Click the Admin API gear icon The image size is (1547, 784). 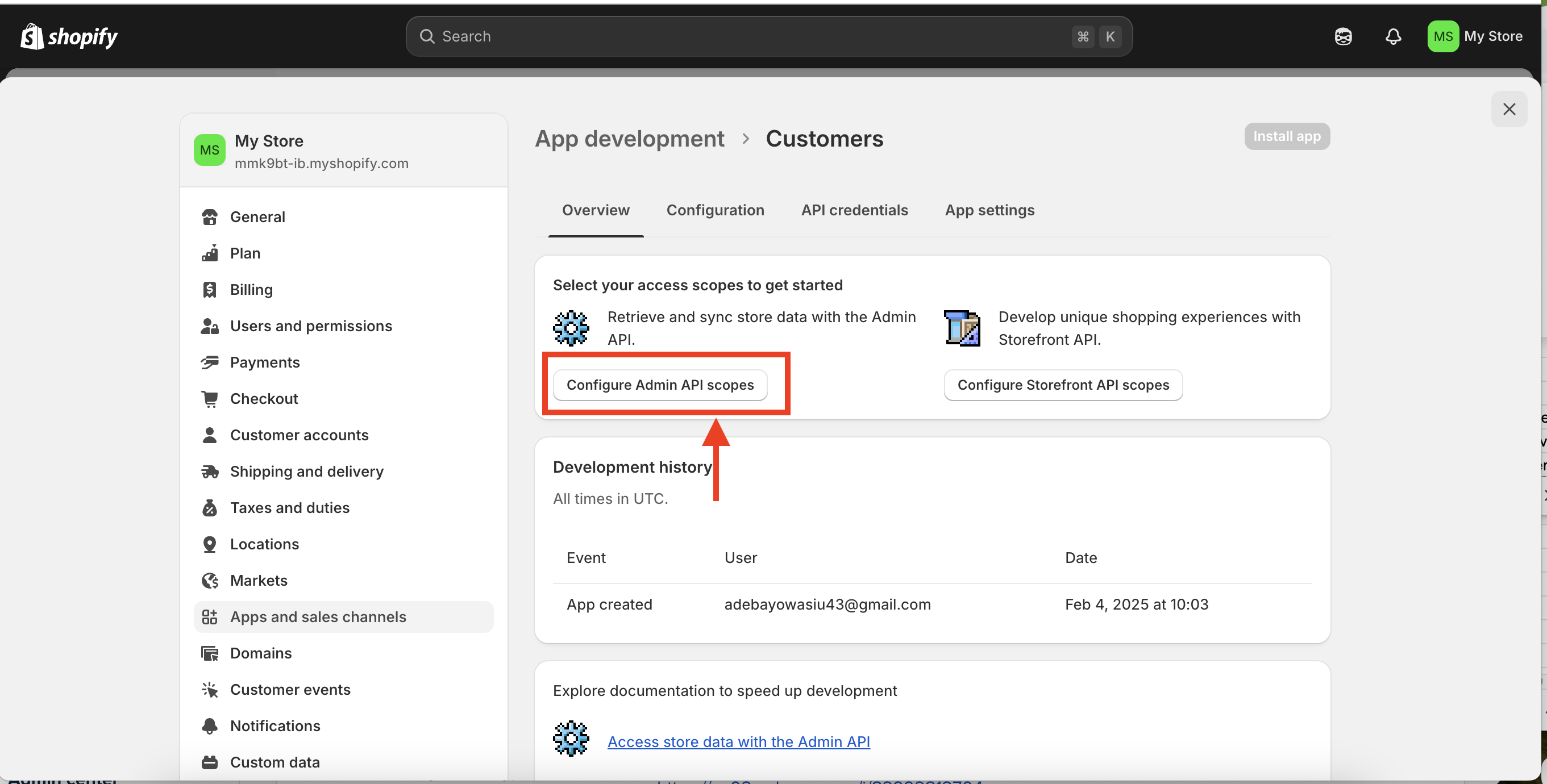click(x=571, y=328)
